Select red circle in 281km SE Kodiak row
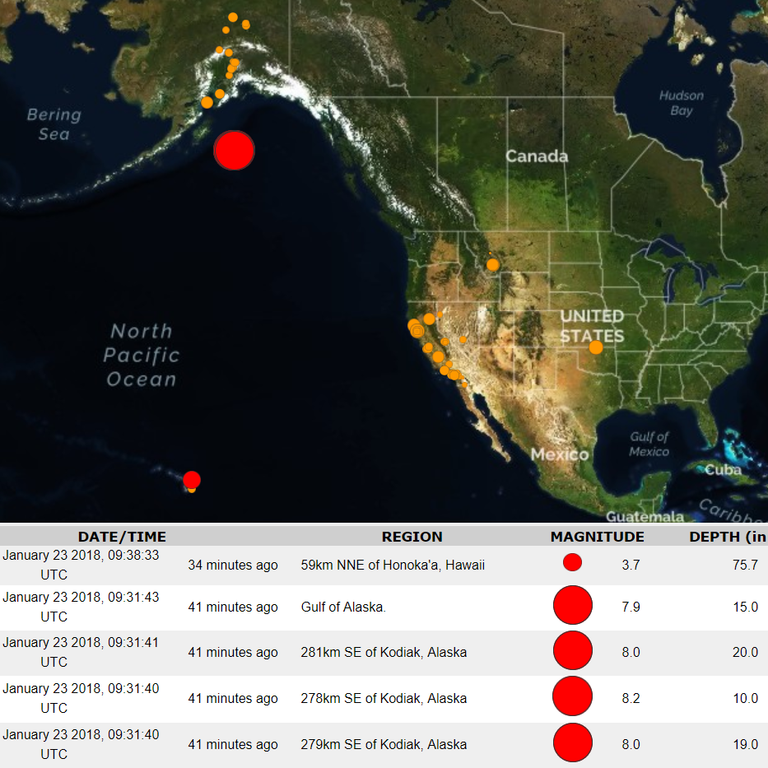Screen dimensions: 768x768 pyautogui.click(x=573, y=650)
